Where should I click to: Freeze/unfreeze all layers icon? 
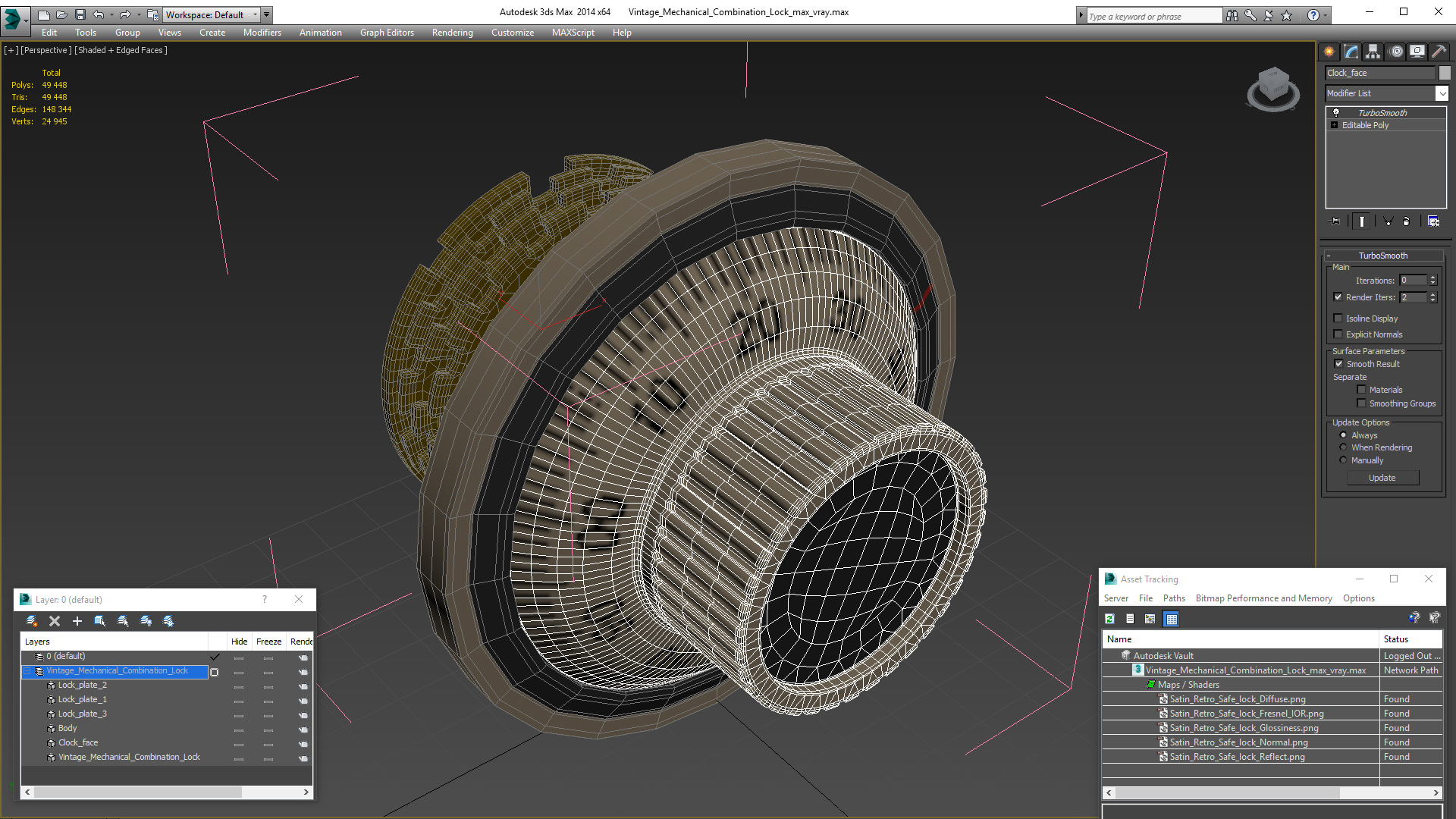click(168, 621)
